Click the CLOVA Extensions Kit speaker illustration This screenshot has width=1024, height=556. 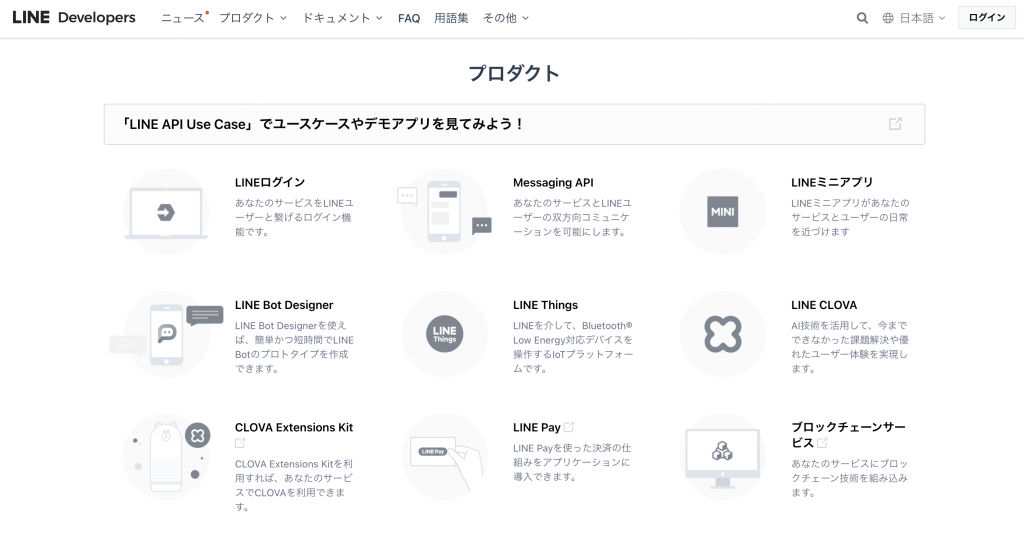166,456
